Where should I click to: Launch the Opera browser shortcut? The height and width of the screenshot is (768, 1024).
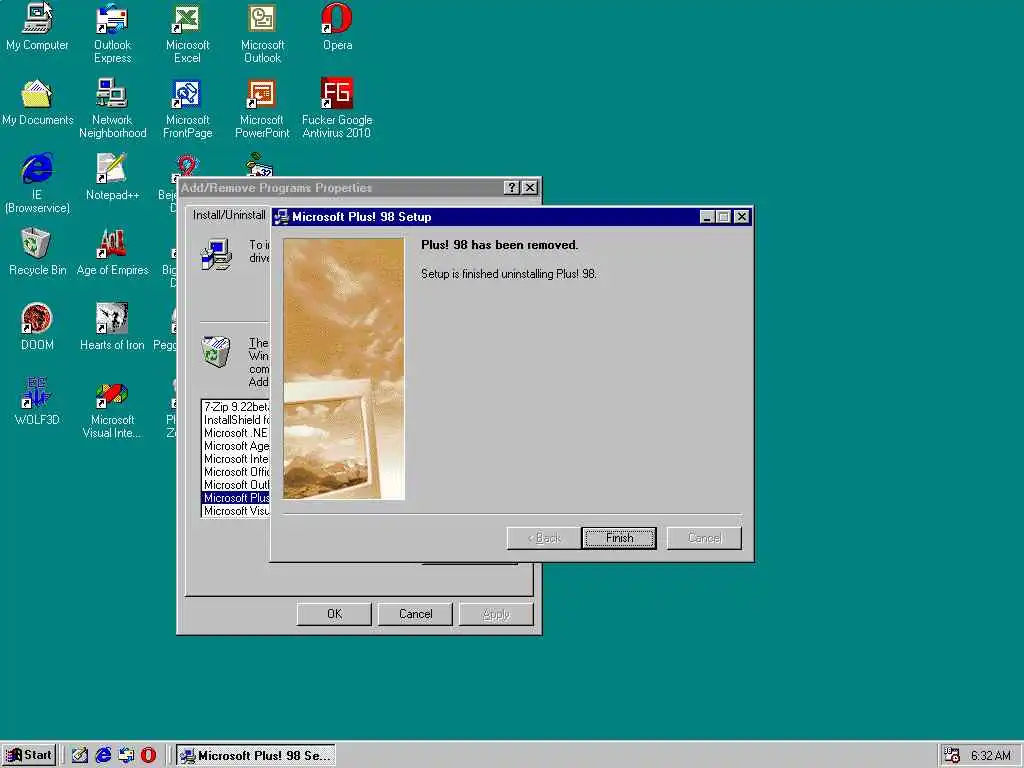tap(337, 26)
